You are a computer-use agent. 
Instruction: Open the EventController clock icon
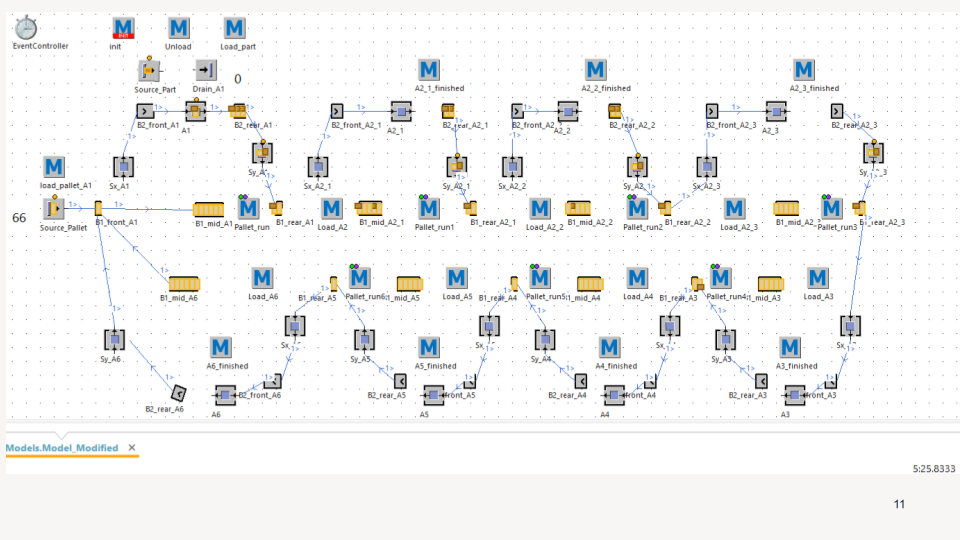(x=26, y=28)
